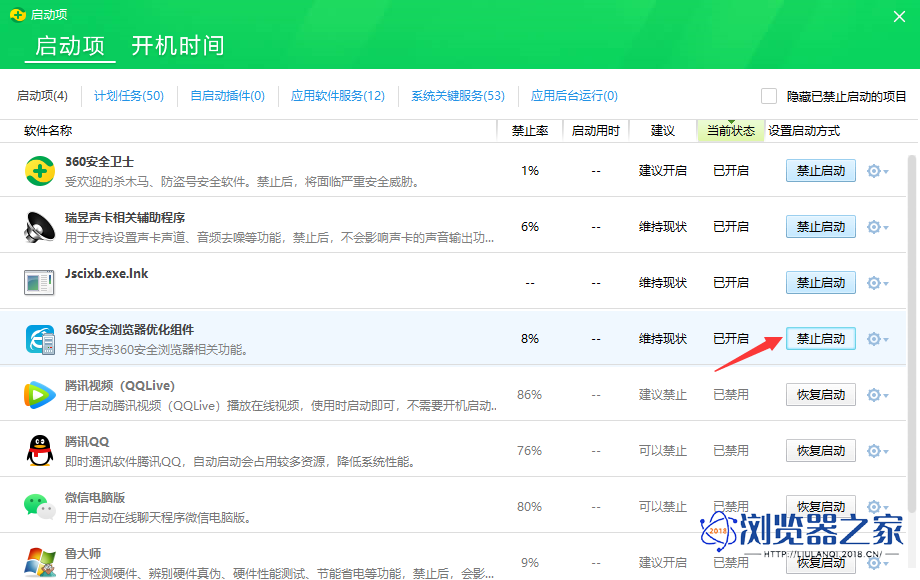Click 已禁用 status in 腾讯QQ row
Screen dimensions: 920x580
tap(730, 451)
